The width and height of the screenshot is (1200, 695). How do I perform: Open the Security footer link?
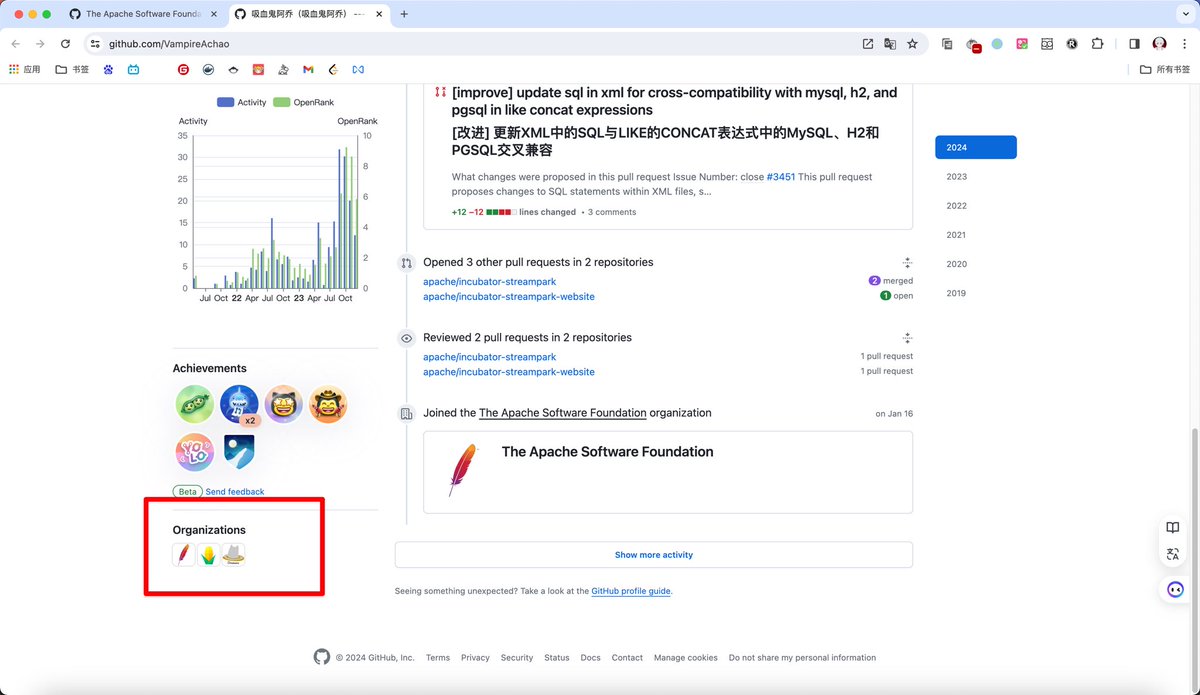(517, 658)
